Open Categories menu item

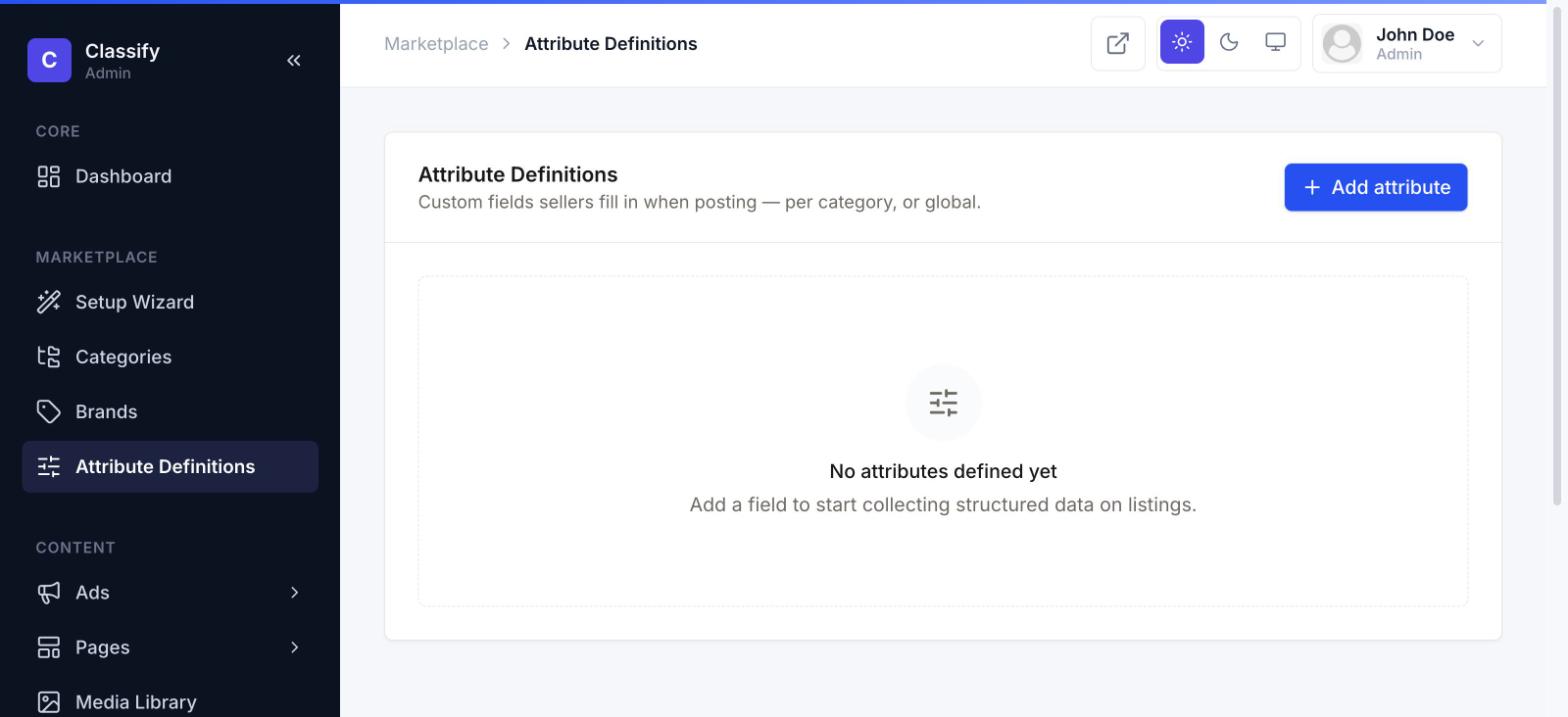(x=170, y=357)
